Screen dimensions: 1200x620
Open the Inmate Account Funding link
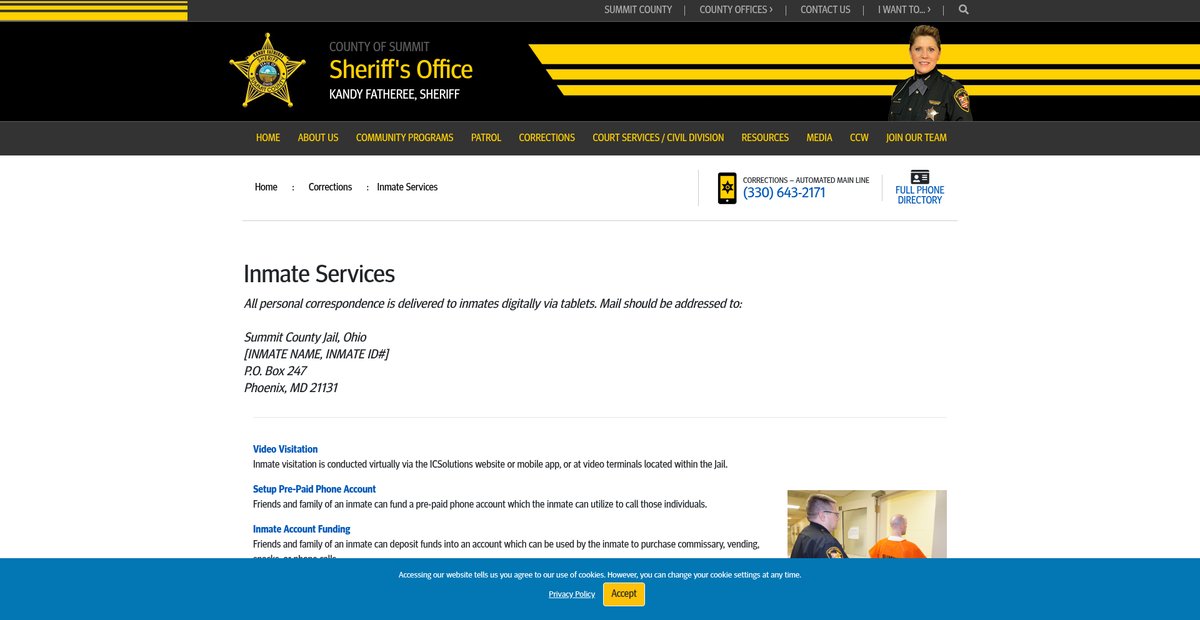[302, 529]
